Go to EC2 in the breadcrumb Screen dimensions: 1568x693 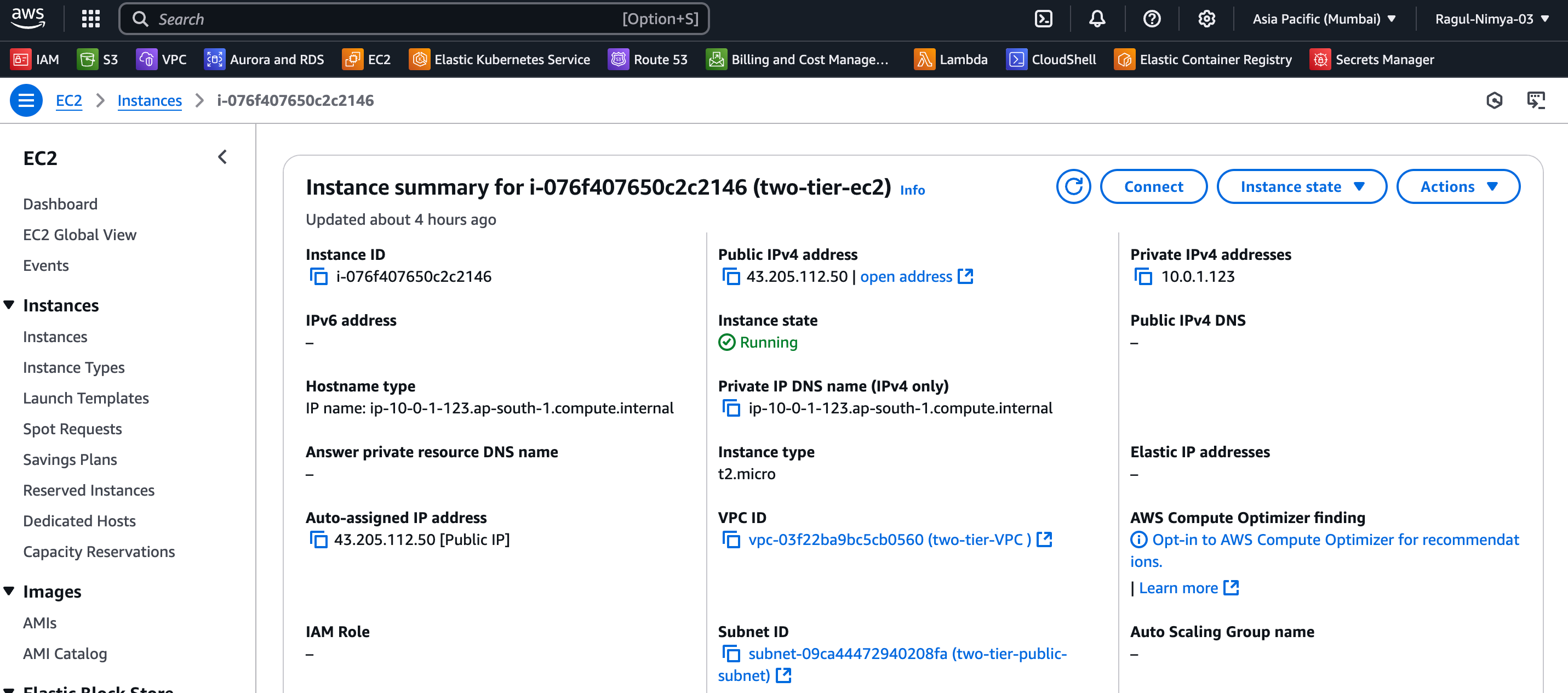[x=69, y=100]
